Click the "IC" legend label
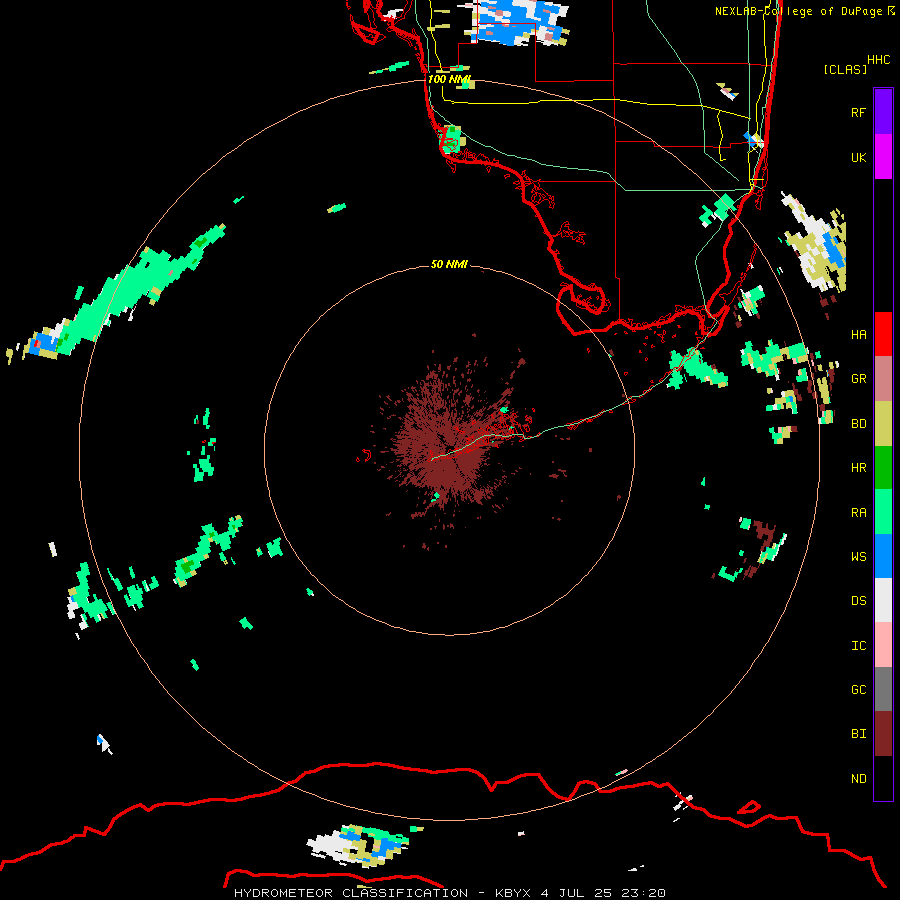This screenshot has width=900, height=900. pos(858,645)
